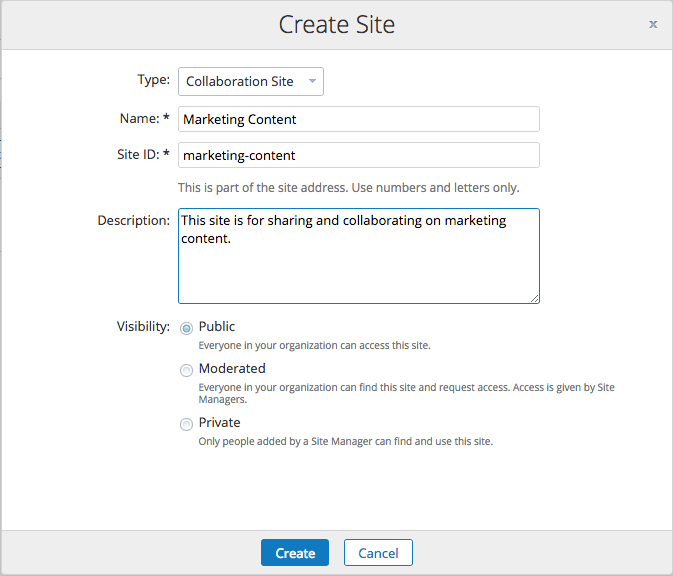Click text 'Only people added by a Site Manager'
This screenshot has width=673, height=576.
pos(285,441)
